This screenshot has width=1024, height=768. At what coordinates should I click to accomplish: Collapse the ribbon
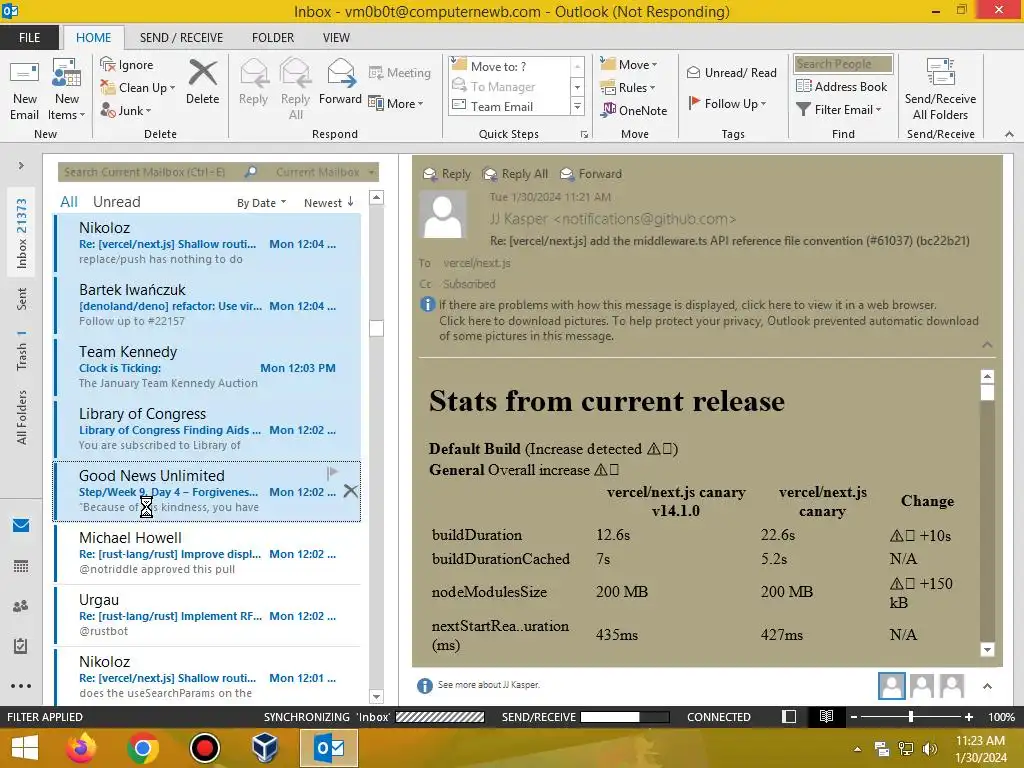point(1009,134)
